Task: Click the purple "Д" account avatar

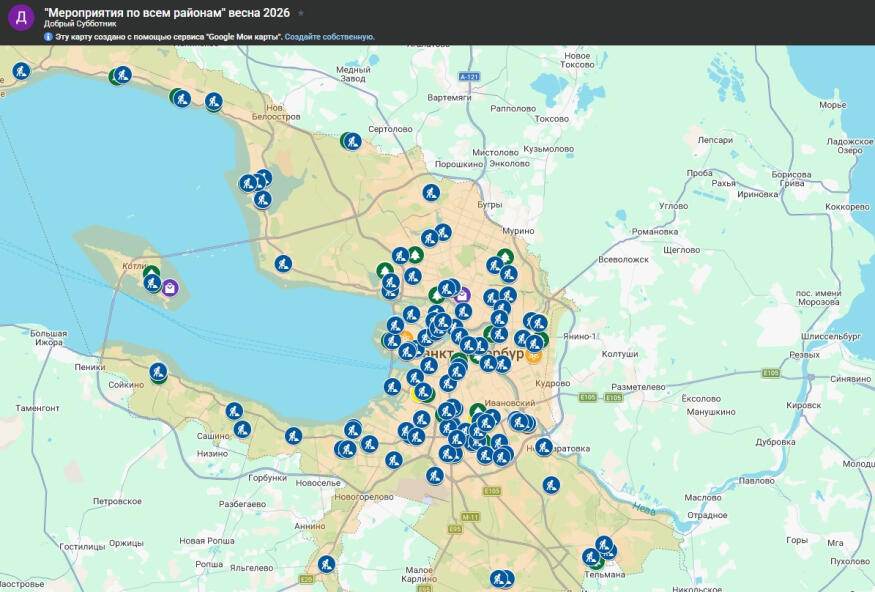Action: (21, 18)
